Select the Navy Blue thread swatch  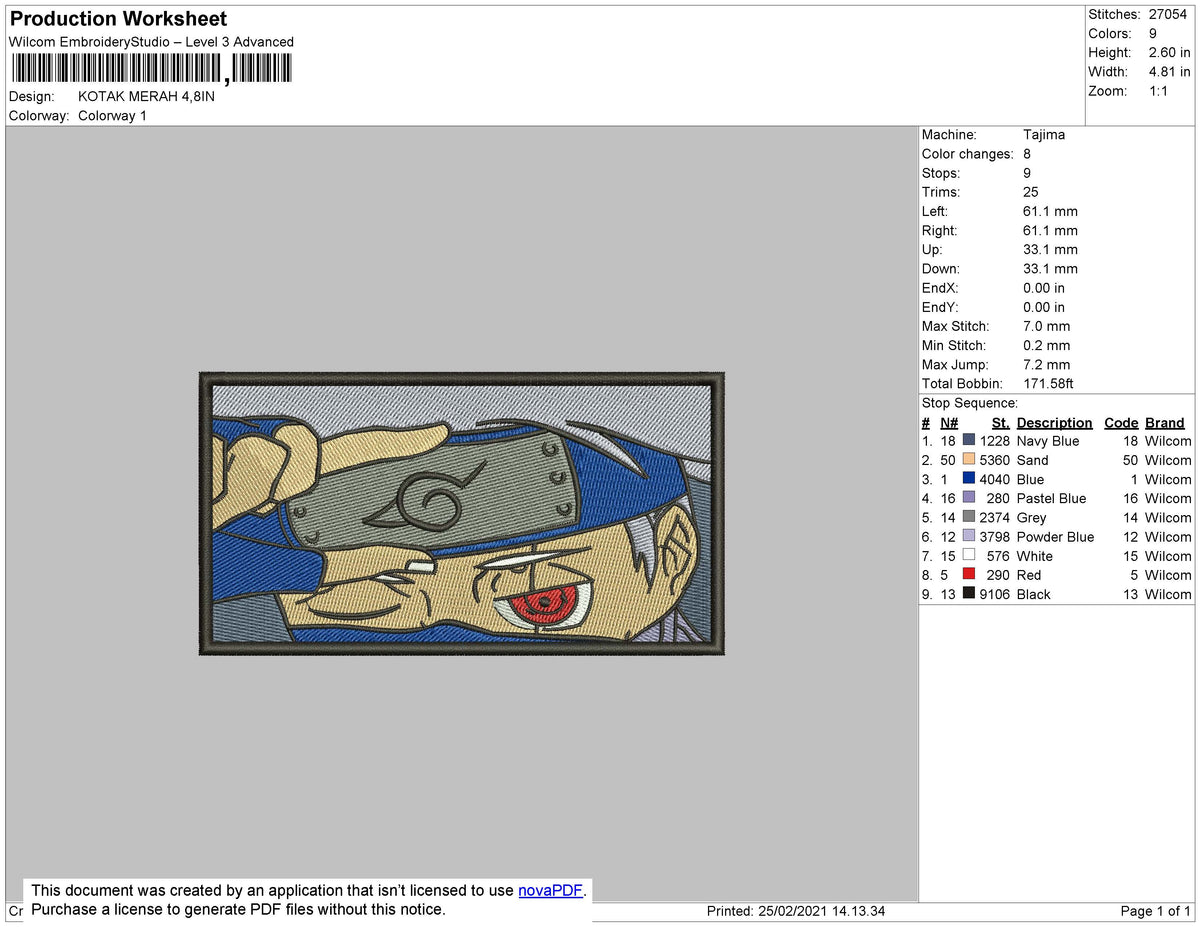coord(967,440)
